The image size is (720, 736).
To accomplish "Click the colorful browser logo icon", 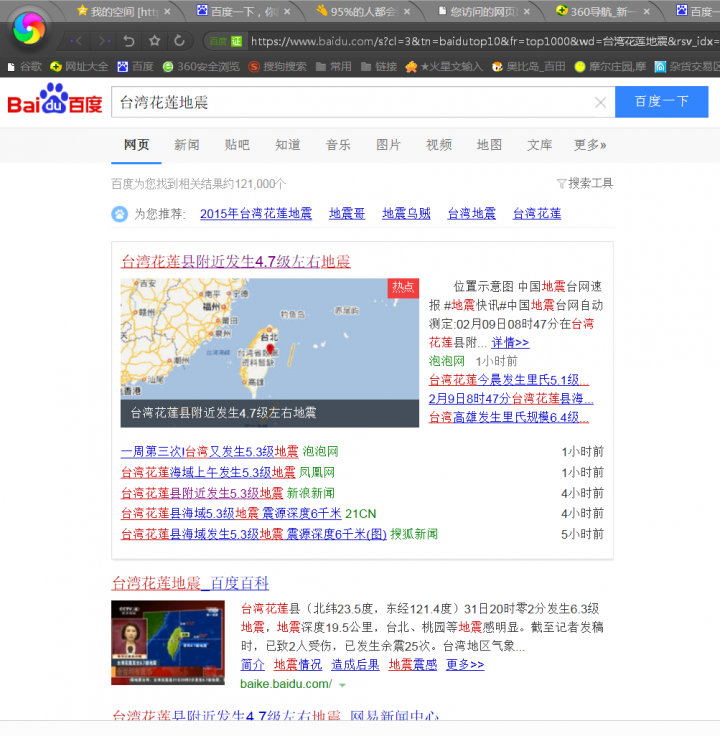I will [29, 28].
